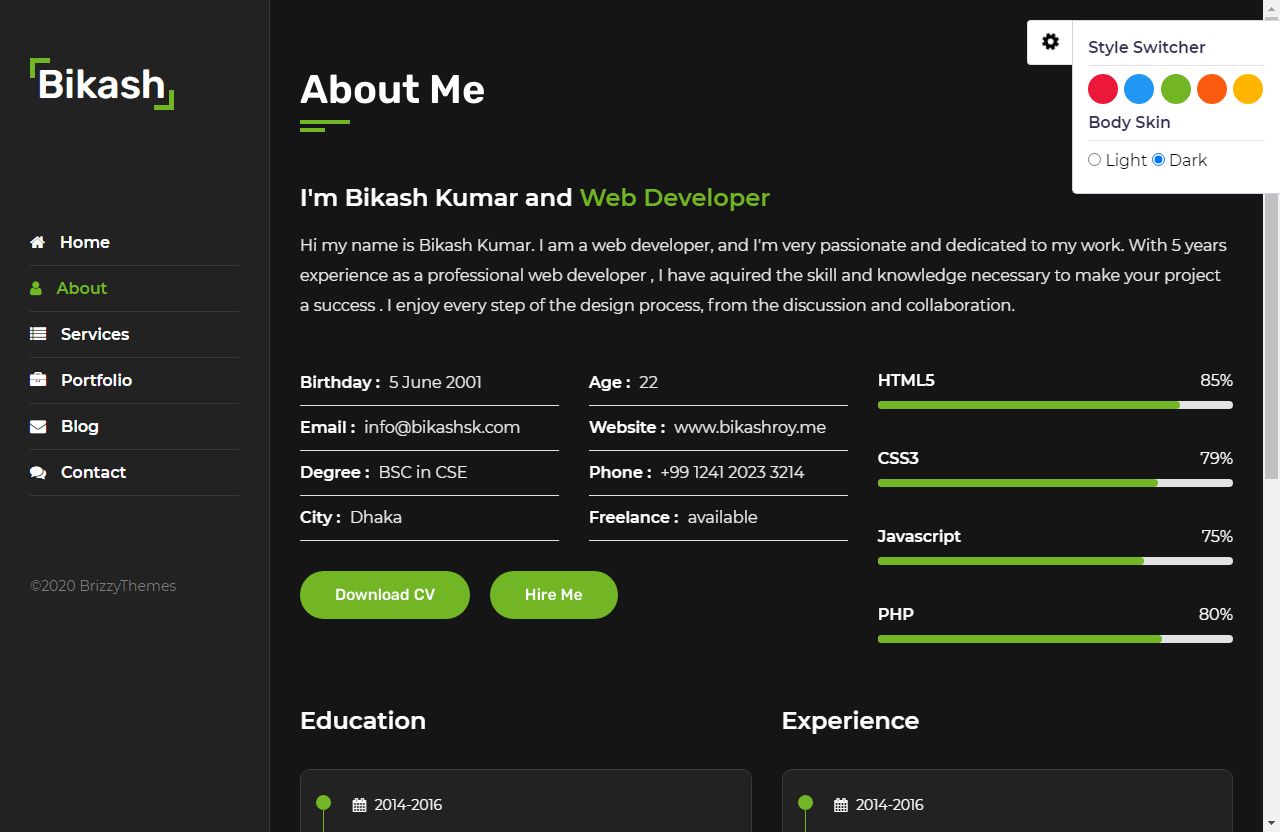
Task: Click the About person icon
Action: [x=36, y=288]
